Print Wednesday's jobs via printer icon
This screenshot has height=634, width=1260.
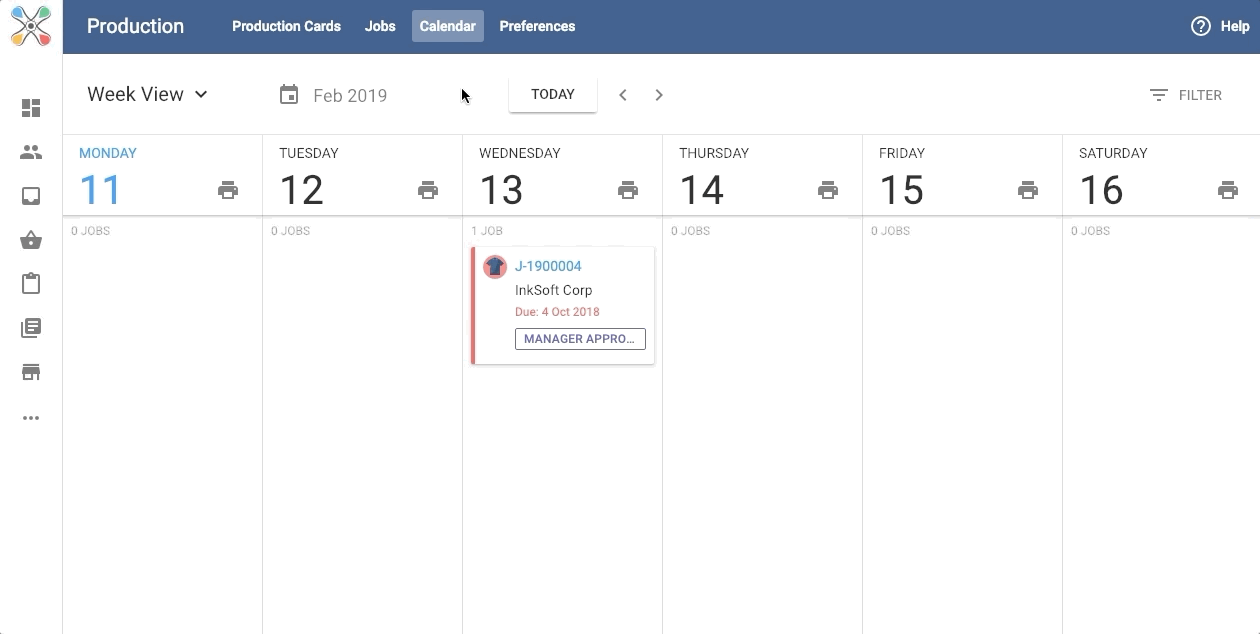tap(628, 189)
